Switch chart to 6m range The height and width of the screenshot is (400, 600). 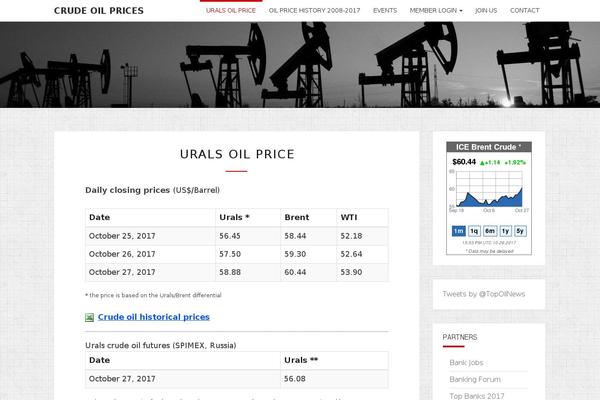[490, 231]
